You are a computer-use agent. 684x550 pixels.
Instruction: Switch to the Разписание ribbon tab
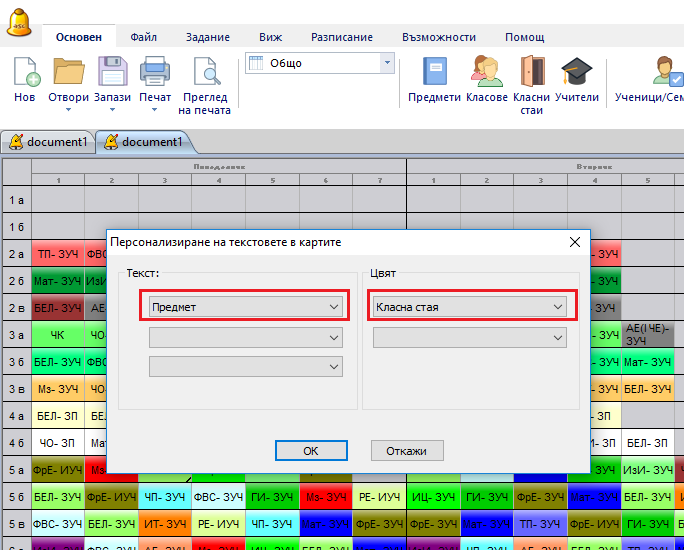click(x=341, y=37)
